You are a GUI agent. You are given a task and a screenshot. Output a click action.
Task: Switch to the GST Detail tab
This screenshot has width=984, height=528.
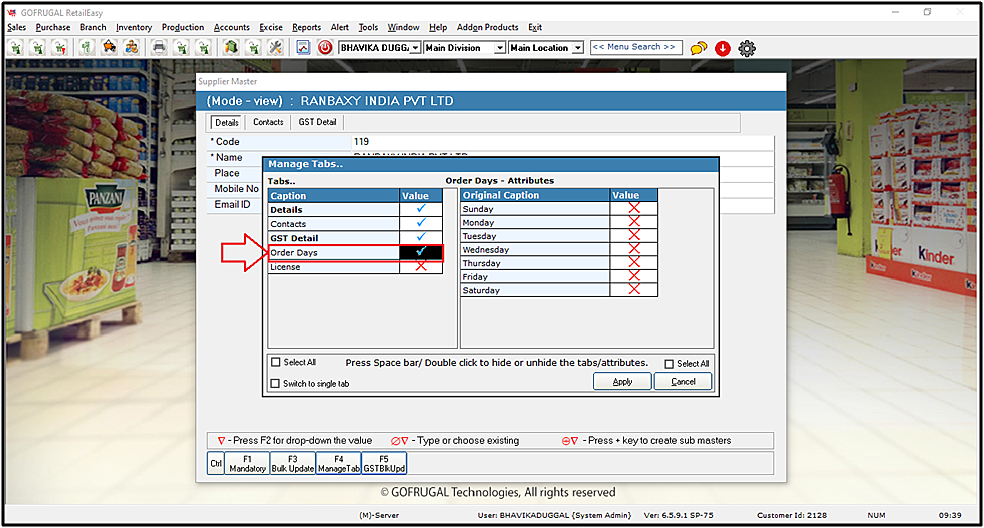coord(317,122)
